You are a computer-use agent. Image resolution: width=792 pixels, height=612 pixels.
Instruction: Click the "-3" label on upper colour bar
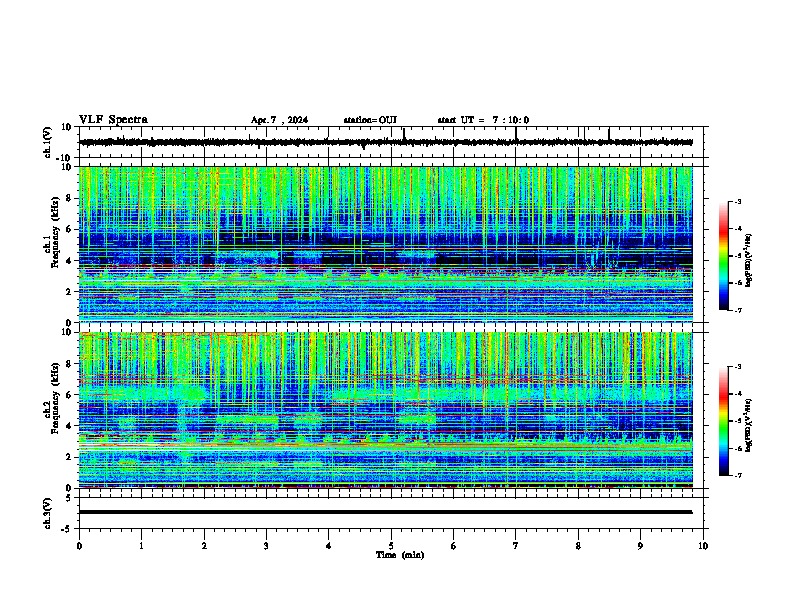(x=738, y=202)
